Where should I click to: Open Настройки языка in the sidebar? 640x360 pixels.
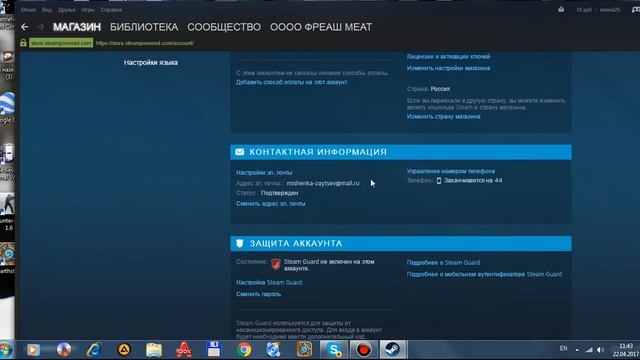click(x=151, y=62)
